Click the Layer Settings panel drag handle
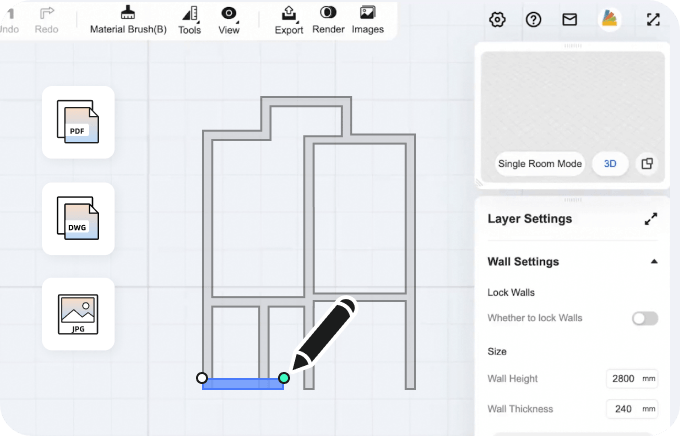Image resolution: width=680 pixels, height=436 pixels. click(x=572, y=200)
